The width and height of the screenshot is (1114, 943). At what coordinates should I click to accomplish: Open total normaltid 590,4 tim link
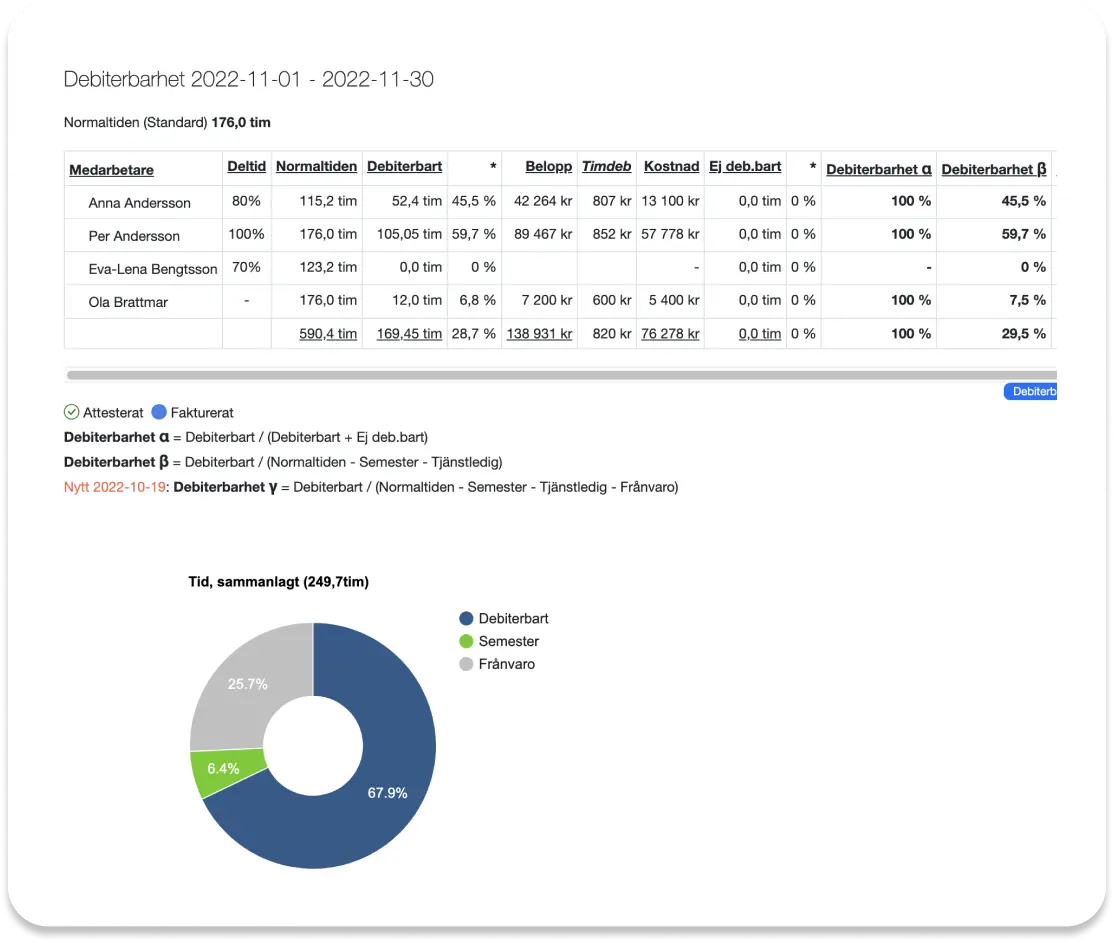click(x=328, y=334)
